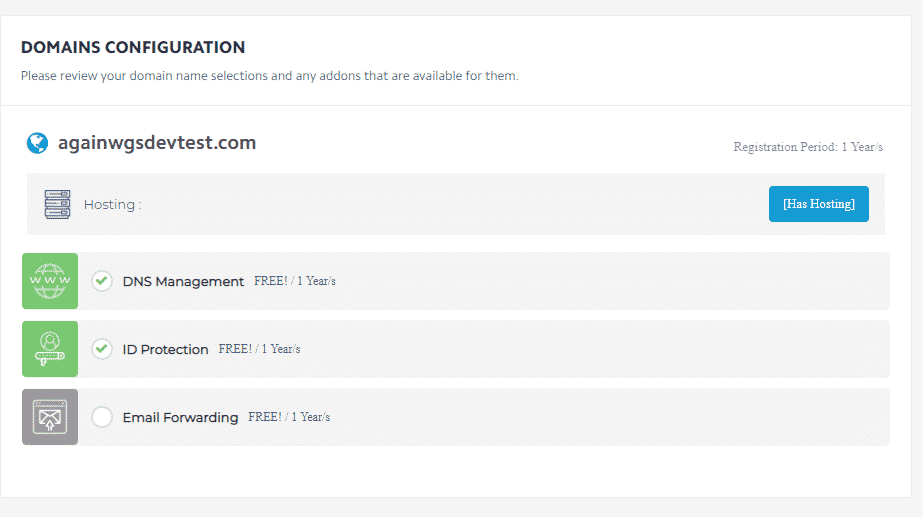Screen dimensions: 923x517
Task: Click the green WWW DNS Management icon
Action: [50, 281]
